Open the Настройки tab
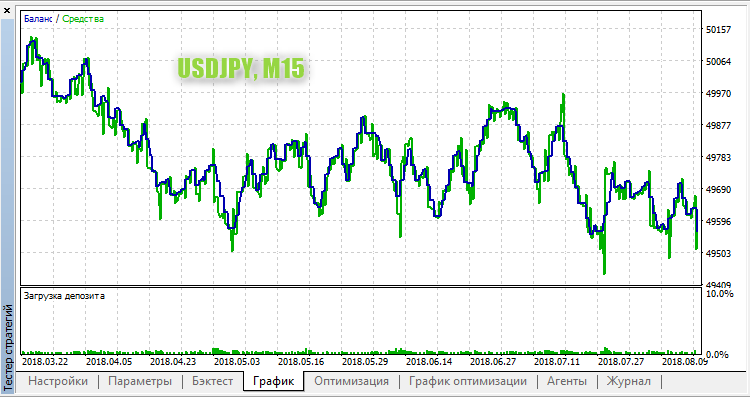 [x=58, y=381]
